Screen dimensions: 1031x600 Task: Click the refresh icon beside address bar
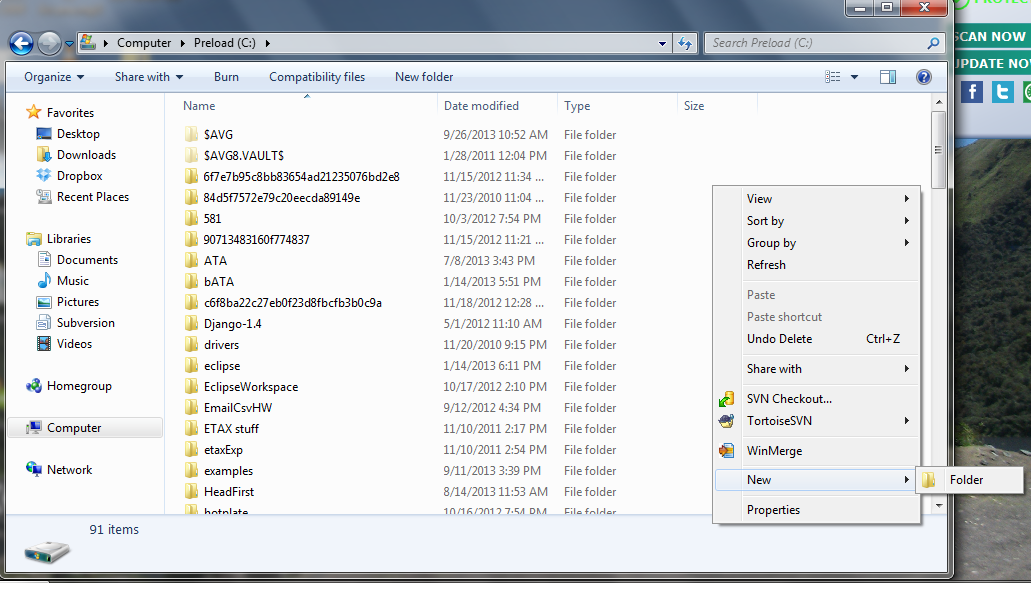click(685, 43)
